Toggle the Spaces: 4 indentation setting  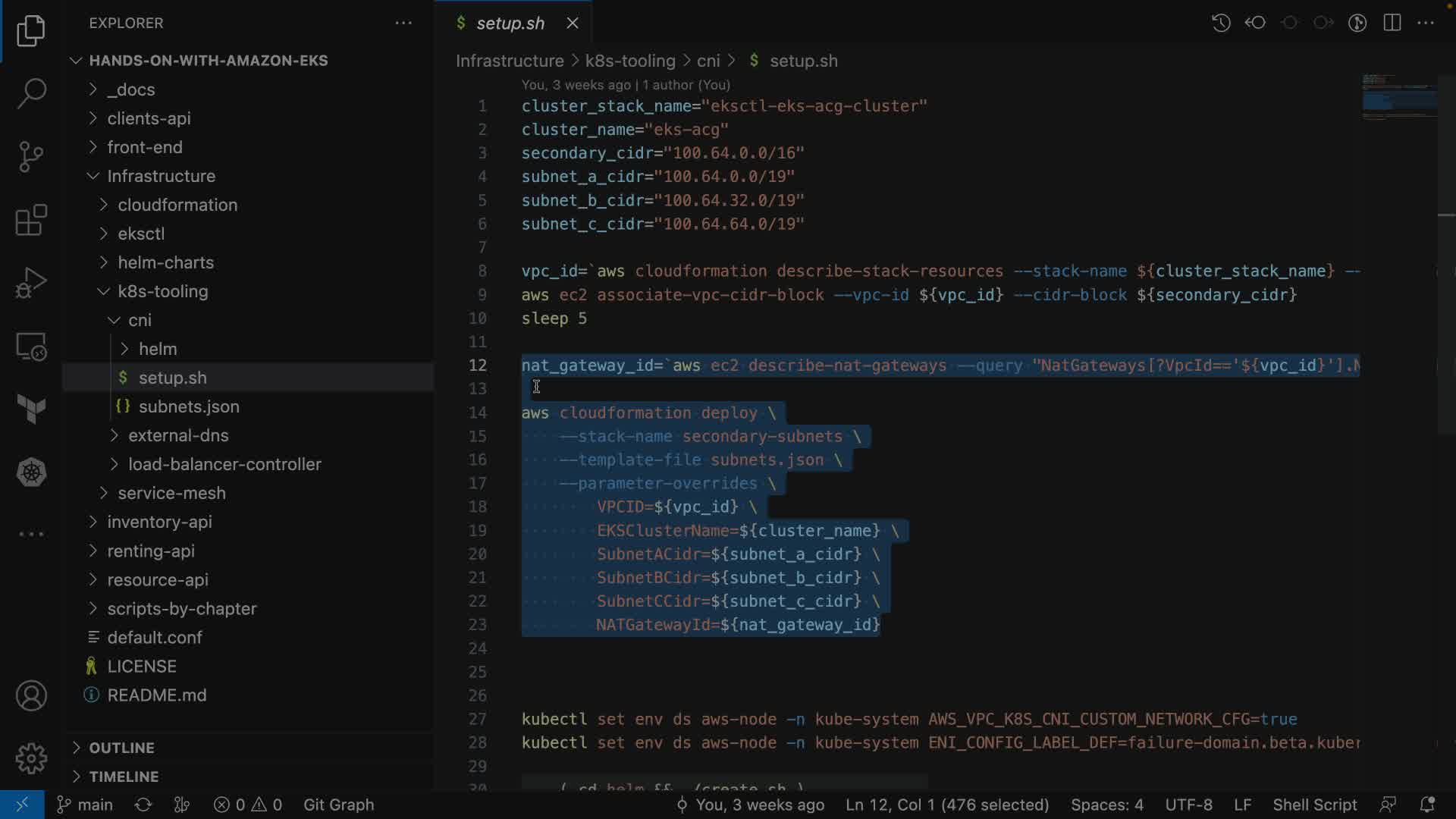1106,805
